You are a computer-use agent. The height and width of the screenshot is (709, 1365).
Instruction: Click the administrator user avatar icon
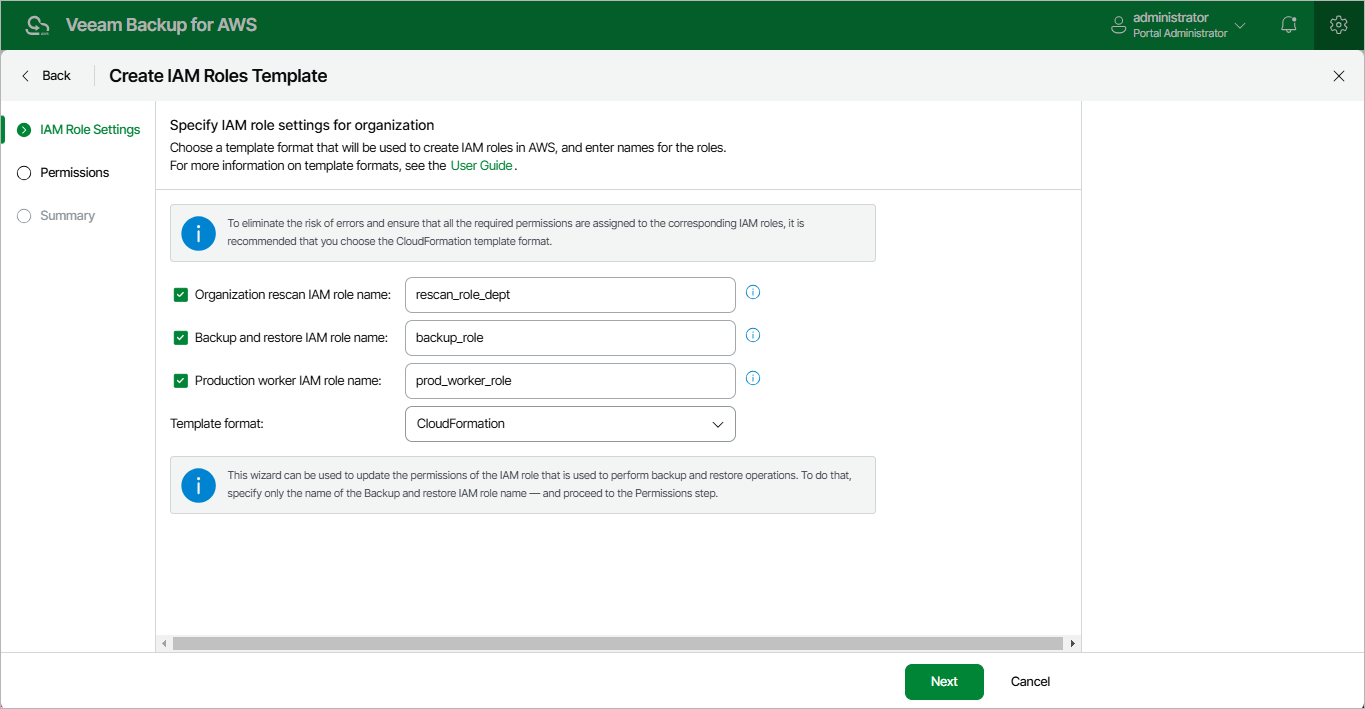(1119, 25)
